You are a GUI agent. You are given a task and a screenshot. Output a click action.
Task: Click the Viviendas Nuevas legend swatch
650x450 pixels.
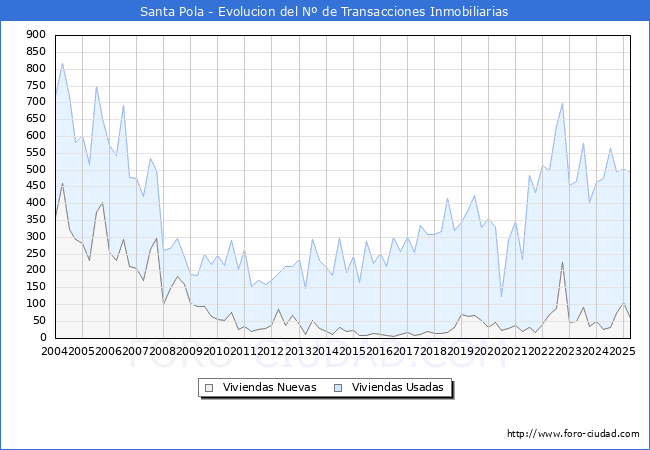209,388
